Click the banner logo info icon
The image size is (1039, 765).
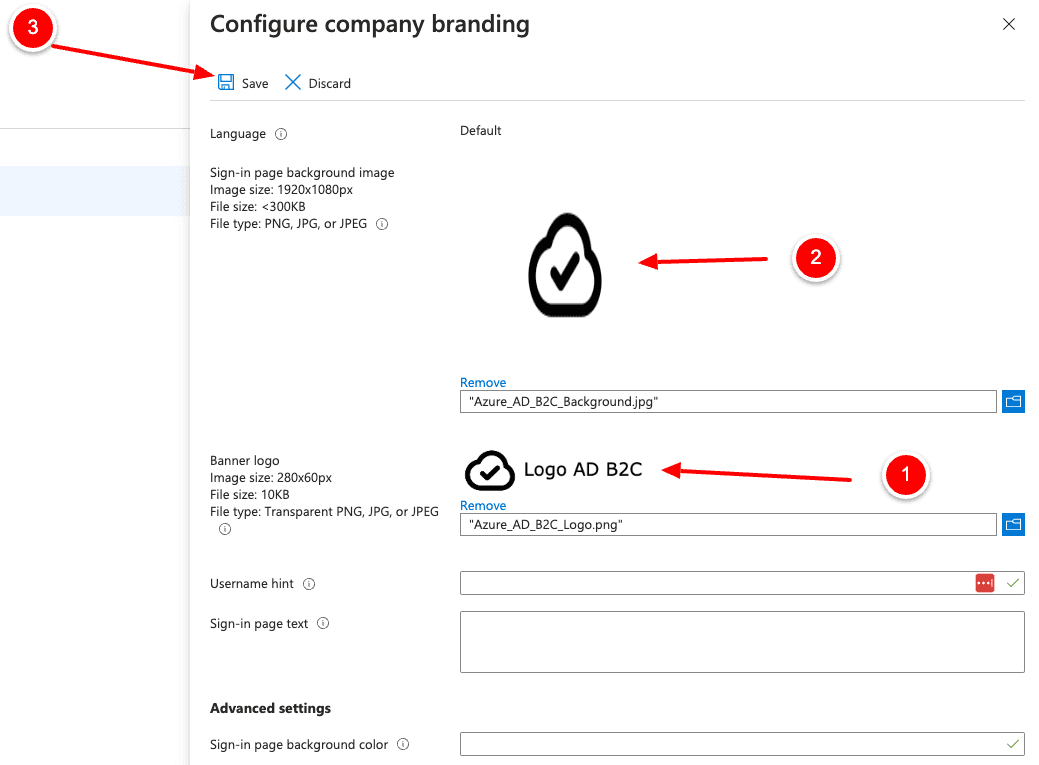pyautogui.click(x=224, y=528)
